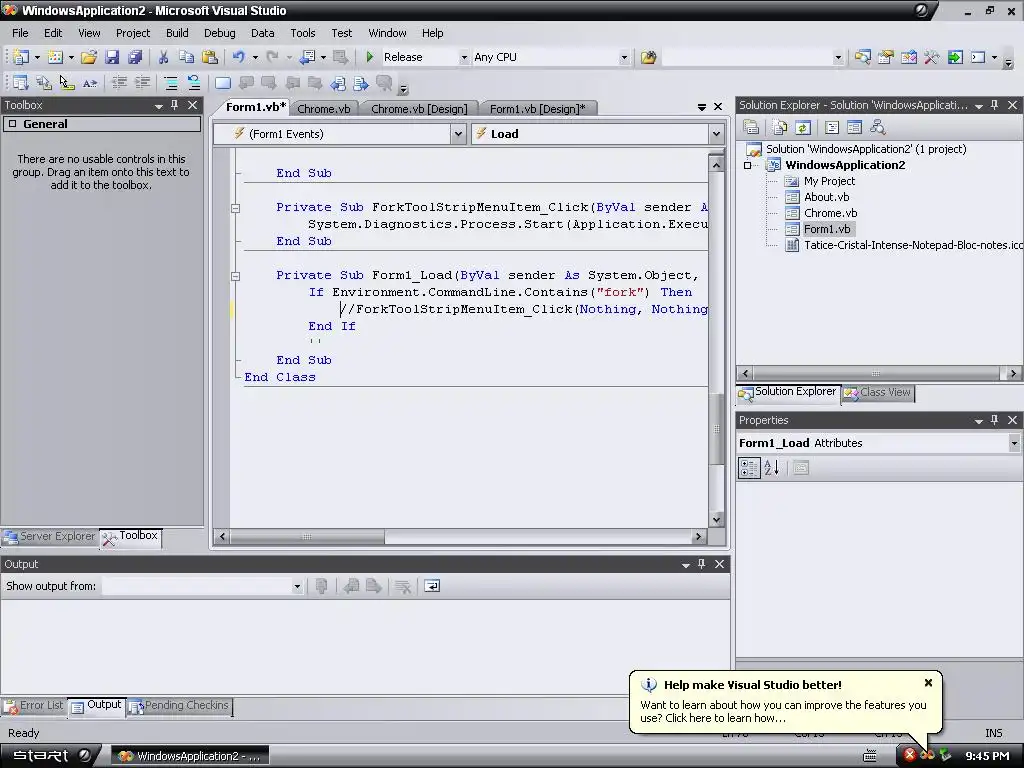Click the Navigate Backward icon
This screenshot has width=1024, height=768.
pos(308,57)
